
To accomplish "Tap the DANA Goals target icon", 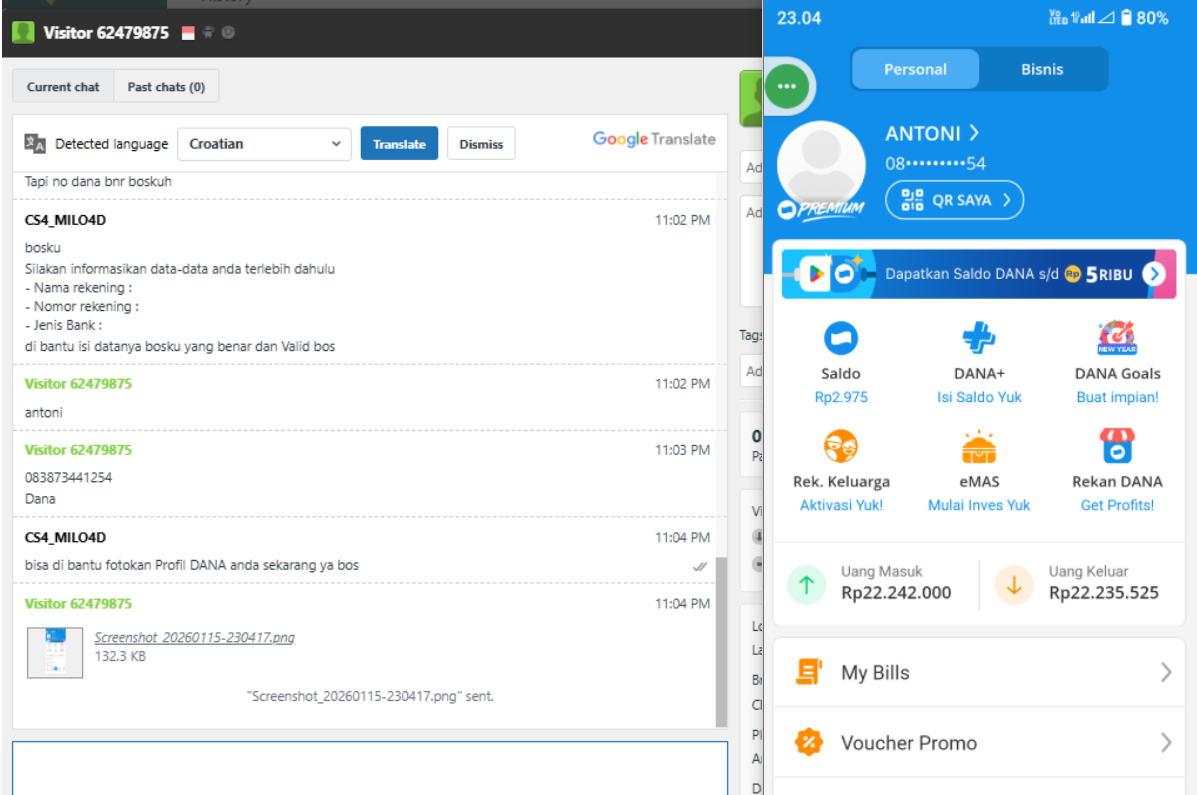I will (x=1117, y=338).
